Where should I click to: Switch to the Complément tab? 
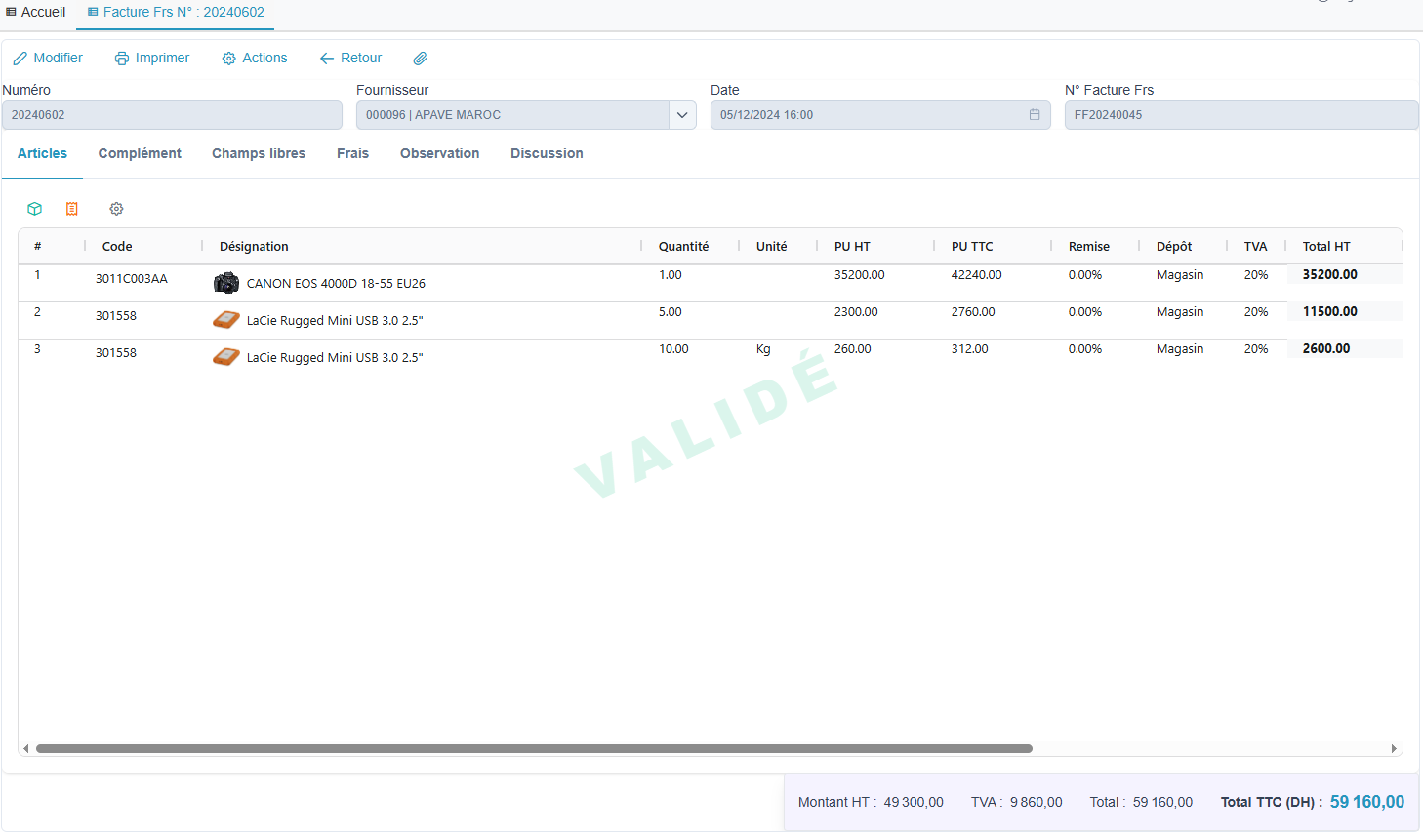(140, 153)
